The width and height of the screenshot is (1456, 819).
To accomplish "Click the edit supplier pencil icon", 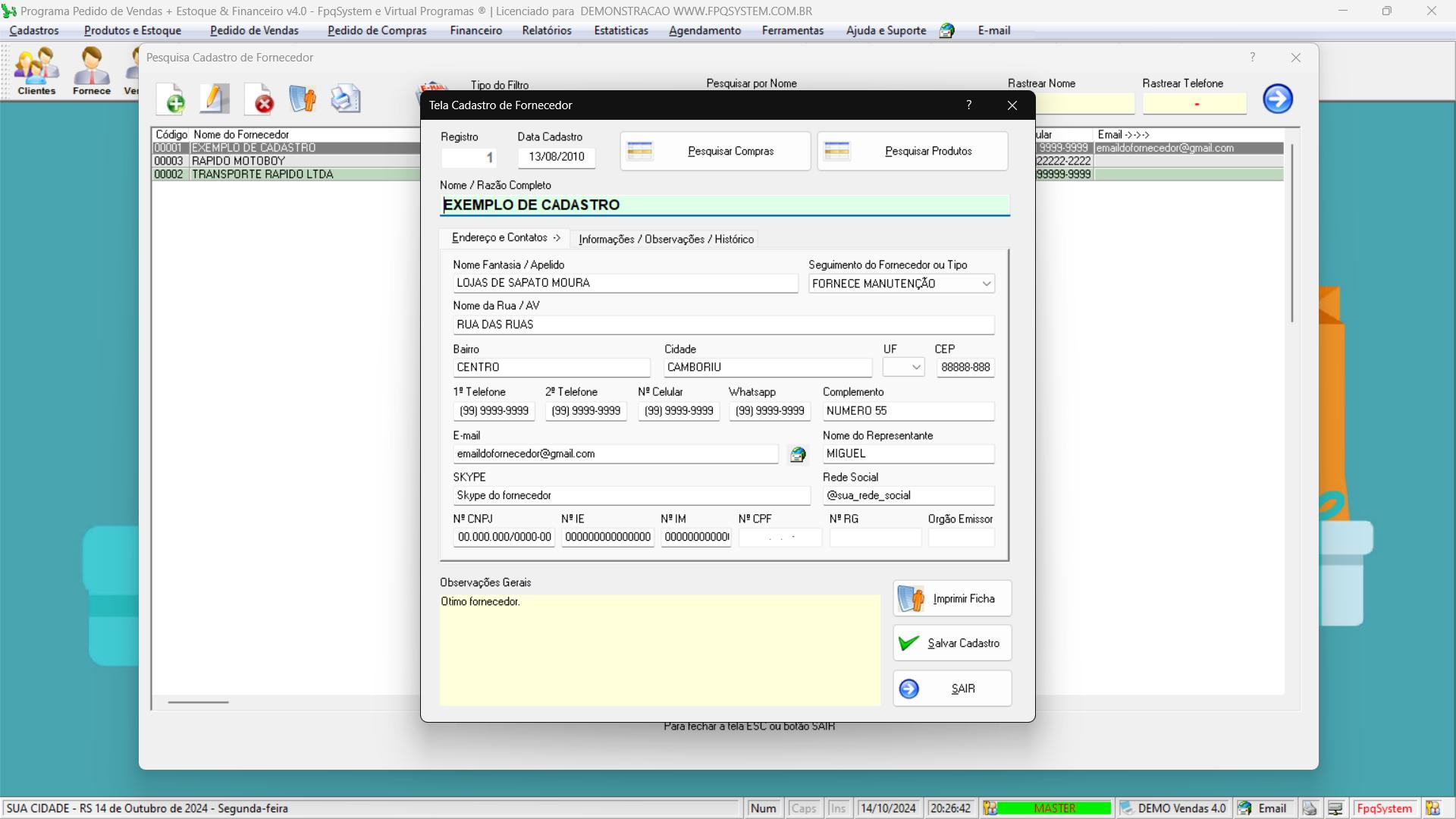I will [x=215, y=99].
